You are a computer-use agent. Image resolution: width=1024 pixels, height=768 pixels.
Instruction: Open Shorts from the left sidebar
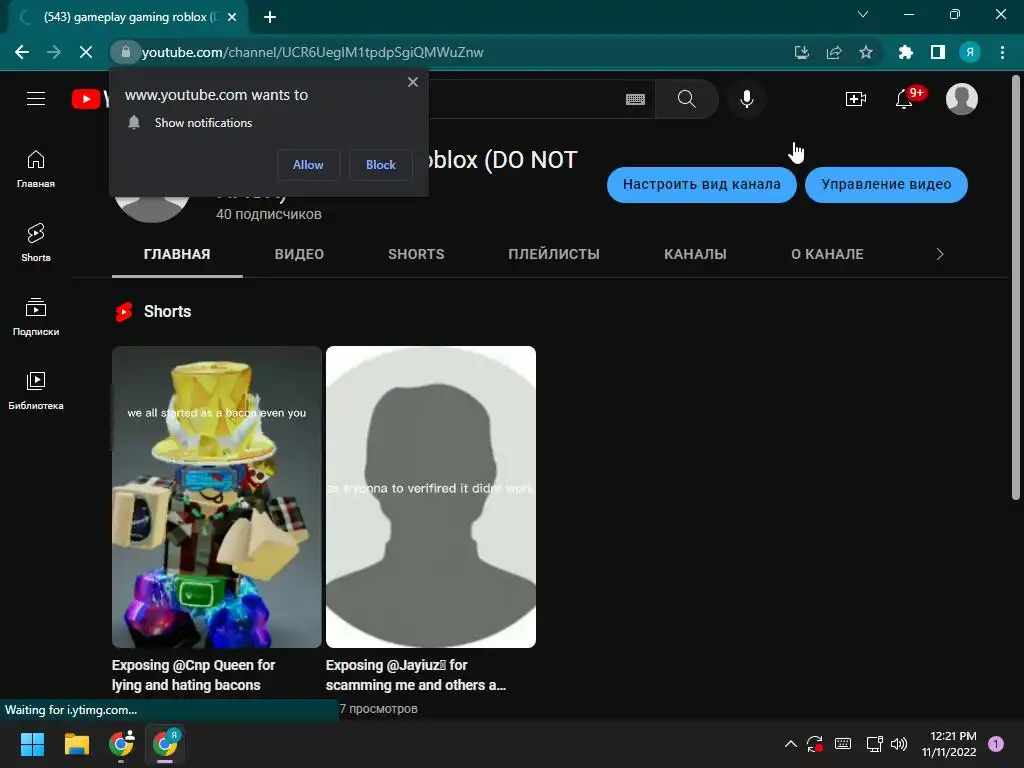(x=36, y=242)
